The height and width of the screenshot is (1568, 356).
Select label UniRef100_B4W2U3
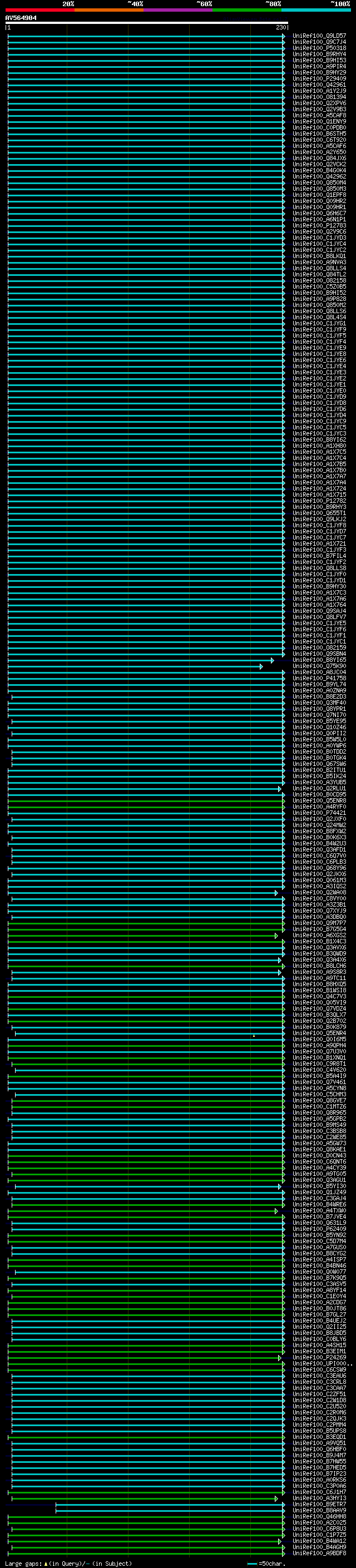coord(319,844)
